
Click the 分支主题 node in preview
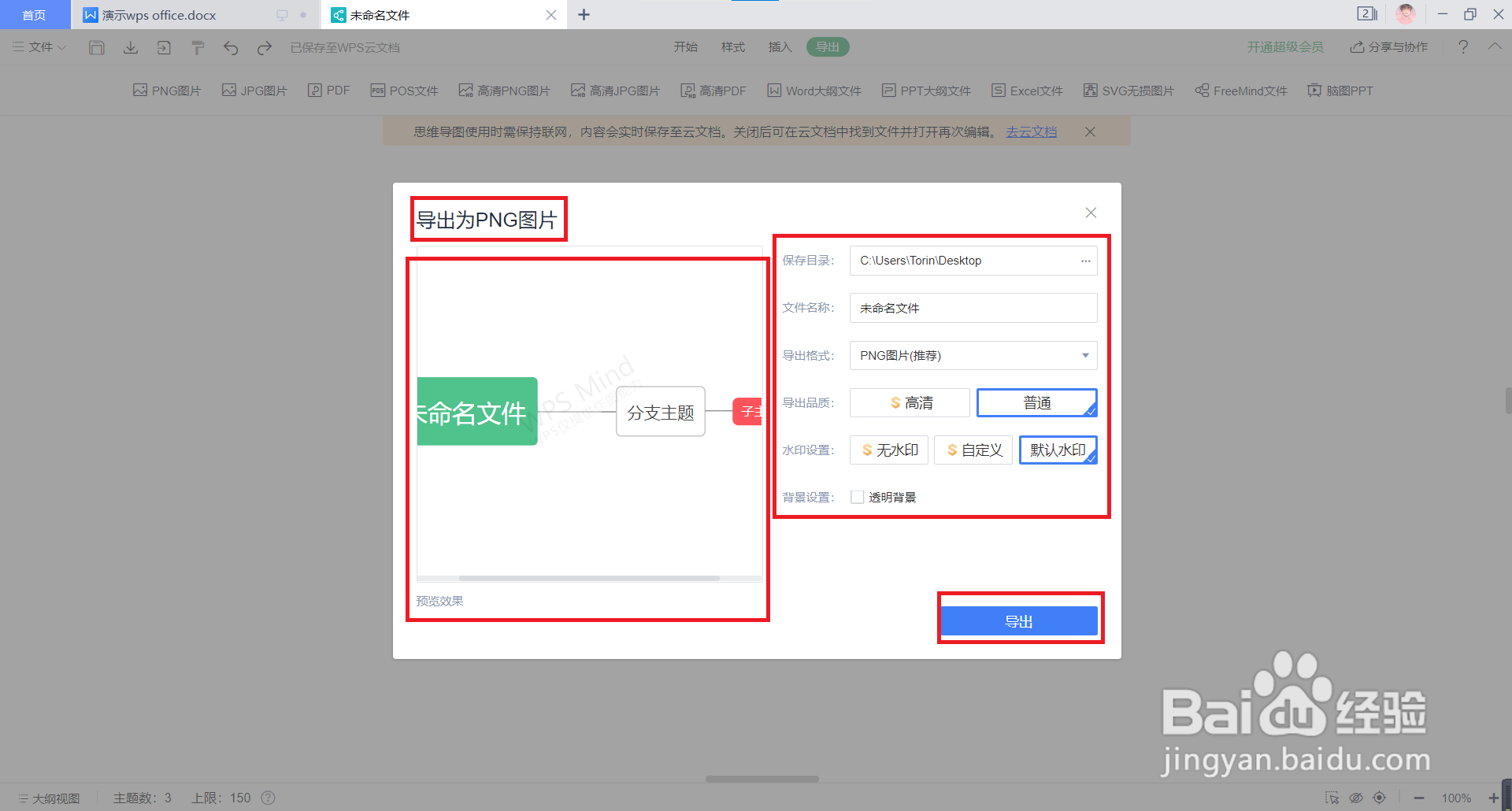tap(661, 412)
